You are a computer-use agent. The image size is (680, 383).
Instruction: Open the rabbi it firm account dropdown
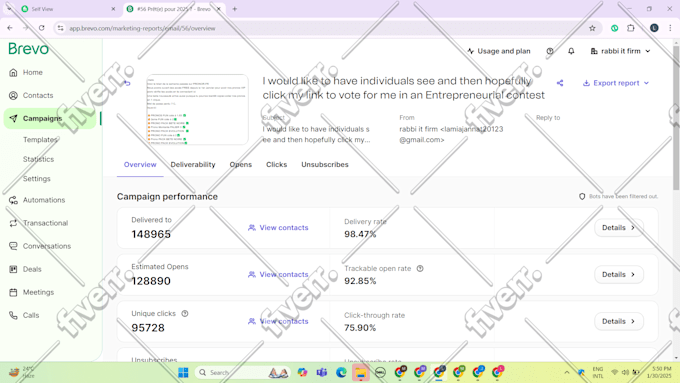point(620,51)
